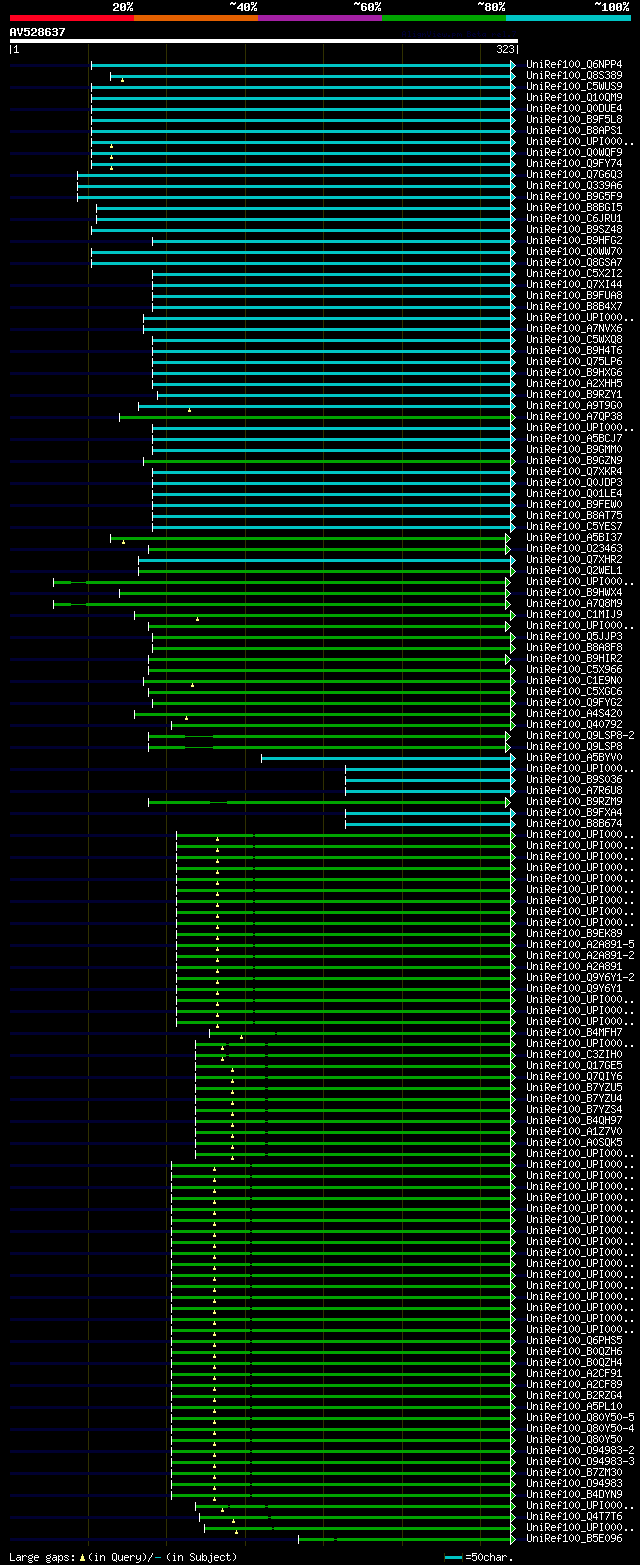Select hit label UniRef100_C1E9N0
This screenshot has height=1565, width=640.
click(x=574, y=681)
